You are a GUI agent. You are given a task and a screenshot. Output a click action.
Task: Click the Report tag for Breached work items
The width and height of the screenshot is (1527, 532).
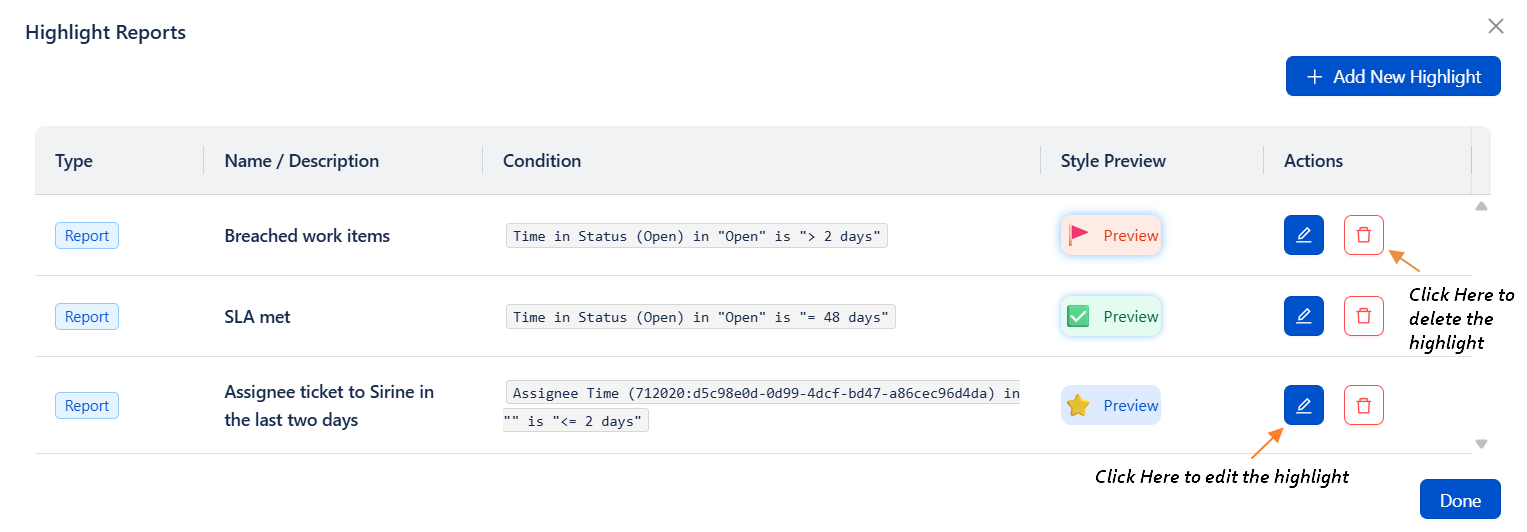click(87, 236)
